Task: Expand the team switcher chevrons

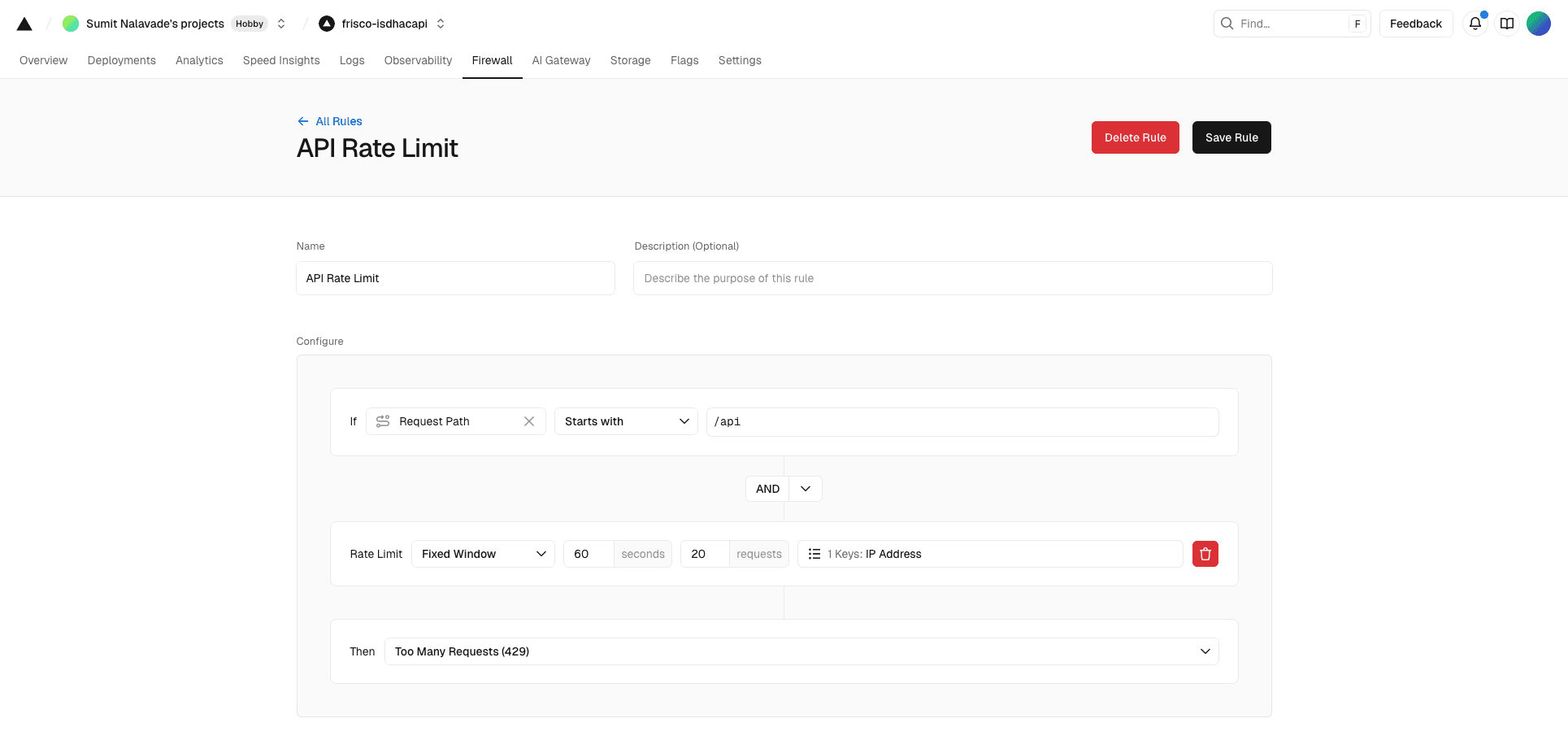Action: tap(281, 24)
